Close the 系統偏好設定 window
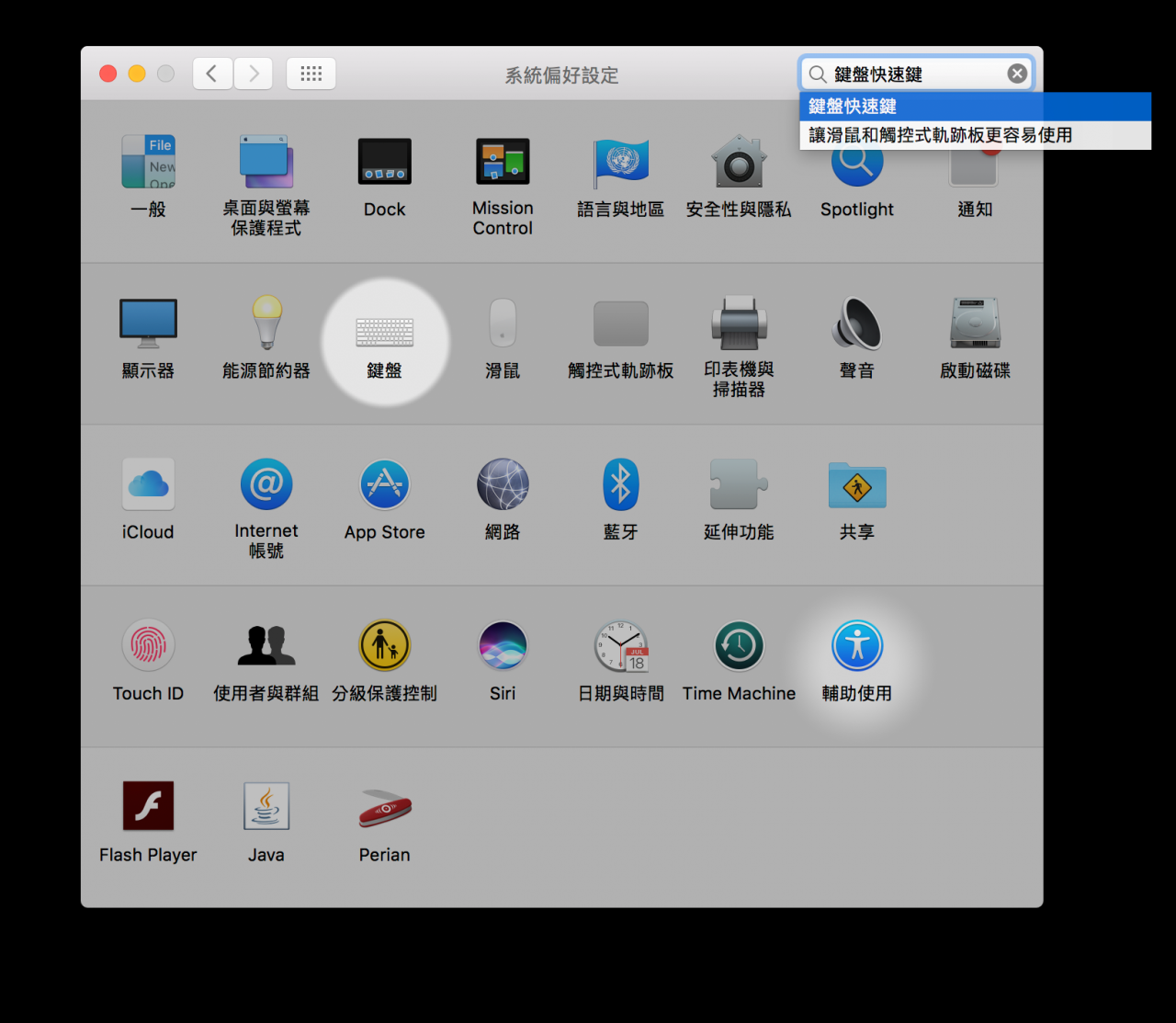Screen dimensions: 1176x1023 [108, 74]
